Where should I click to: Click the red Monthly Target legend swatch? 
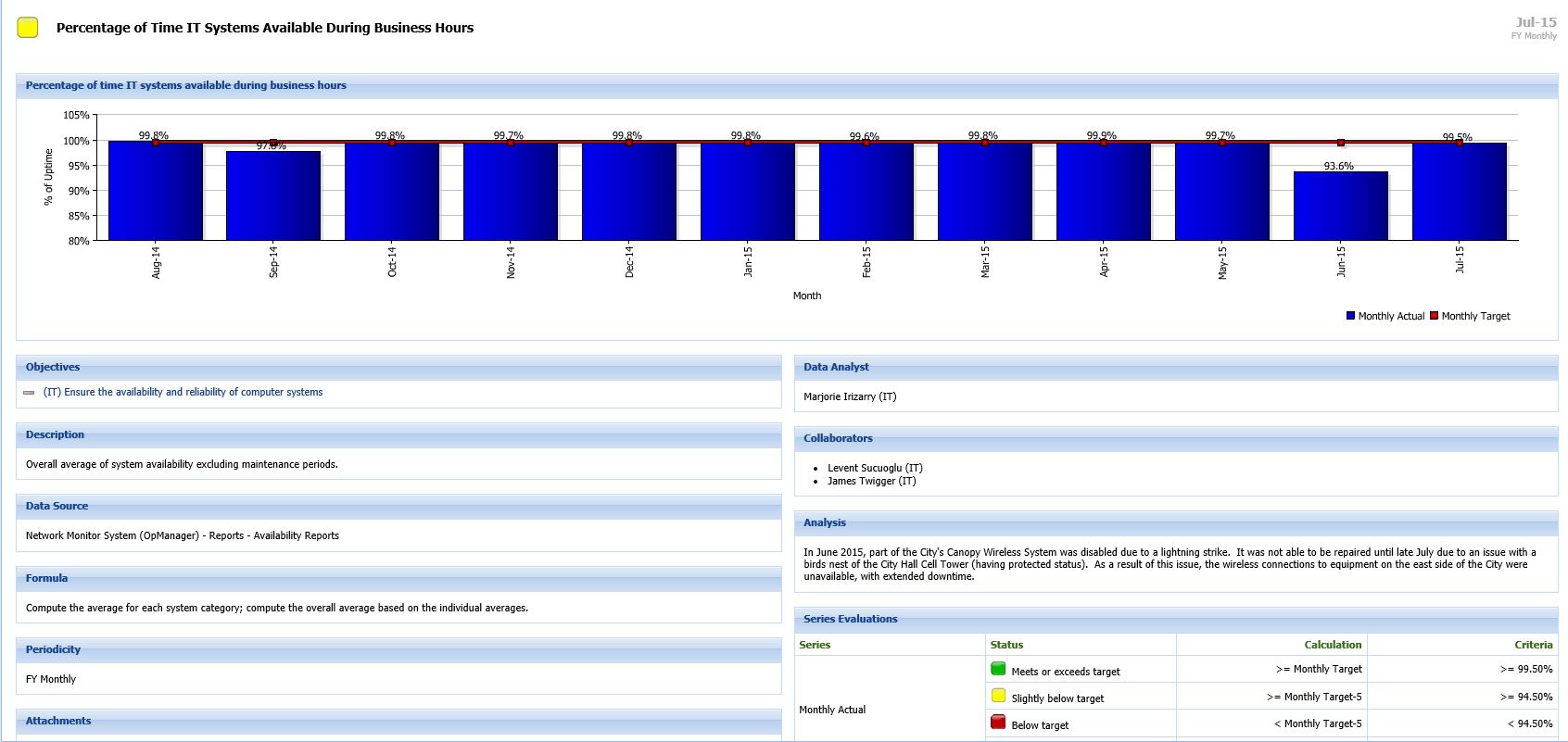pyautogui.click(x=1434, y=316)
